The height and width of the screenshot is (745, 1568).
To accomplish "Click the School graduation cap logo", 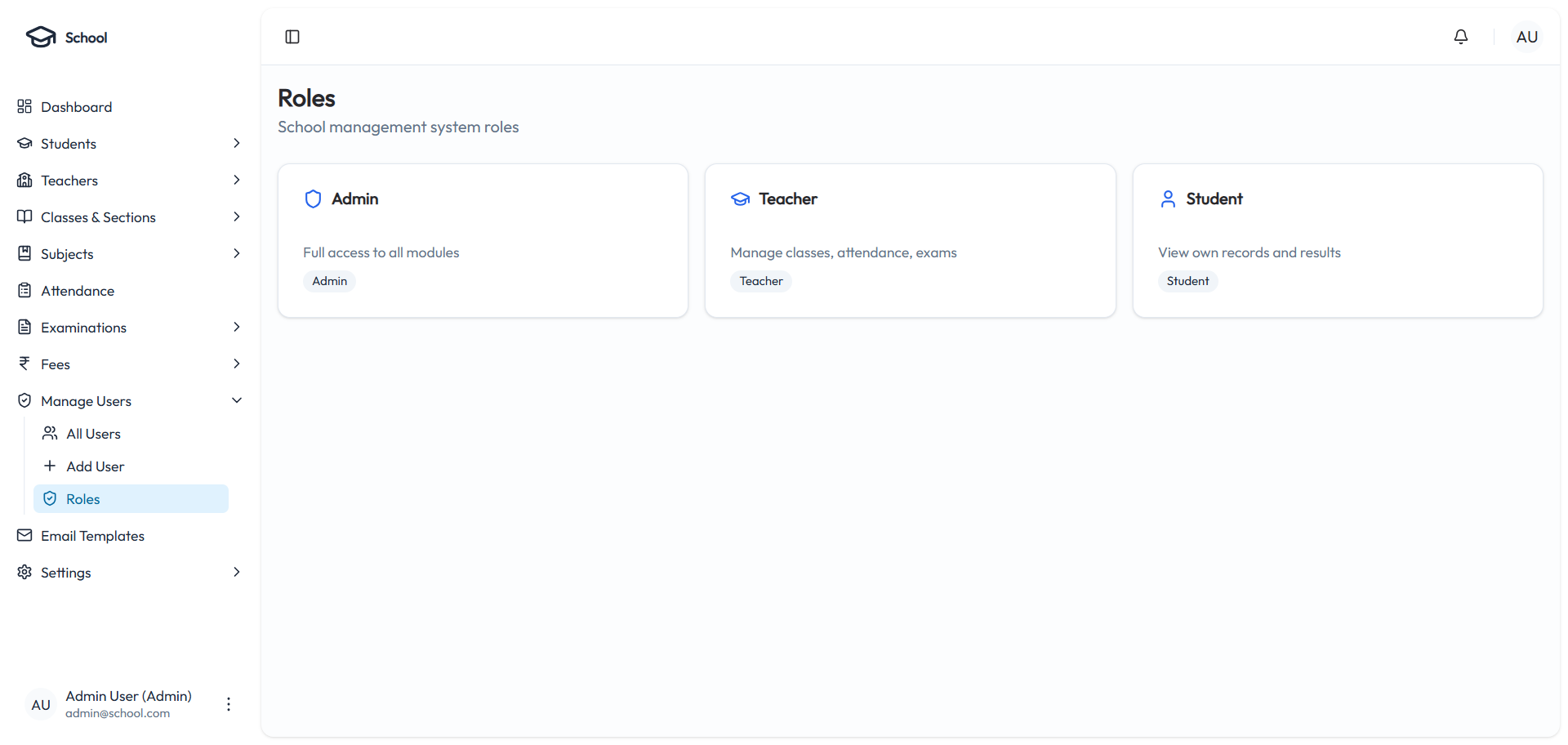I will pyautogui.click(x=41, y=37).
